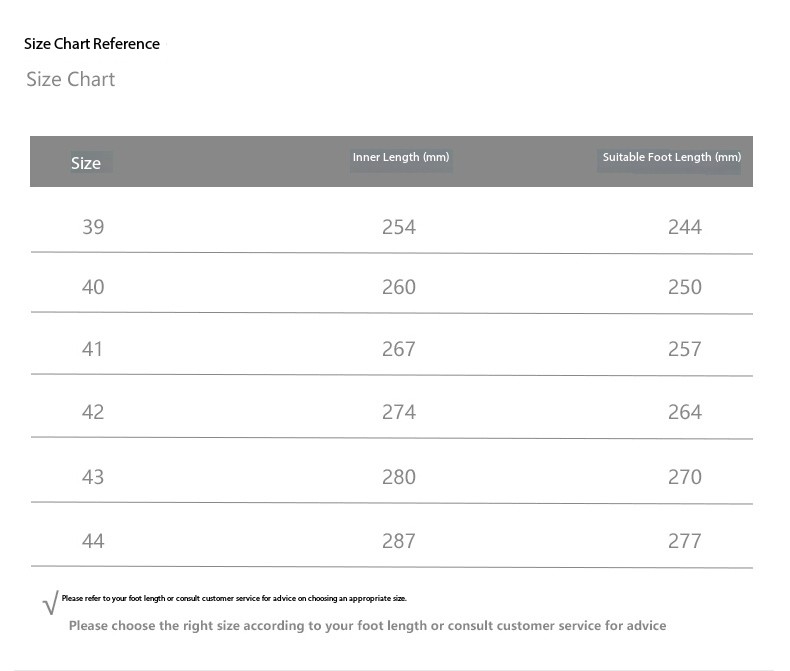Click size 43 in the table
Screen dimensions: 790x671
click(93, 477)
